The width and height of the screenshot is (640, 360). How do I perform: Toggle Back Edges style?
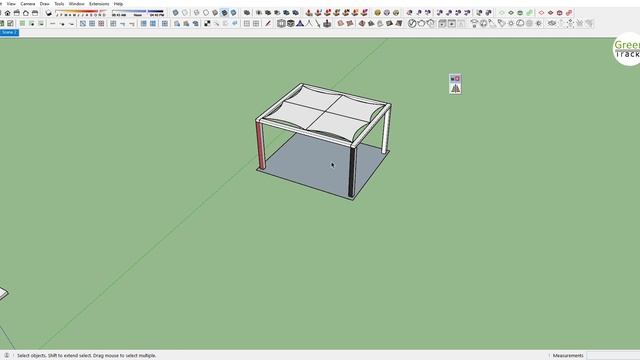tap(185, 13)
